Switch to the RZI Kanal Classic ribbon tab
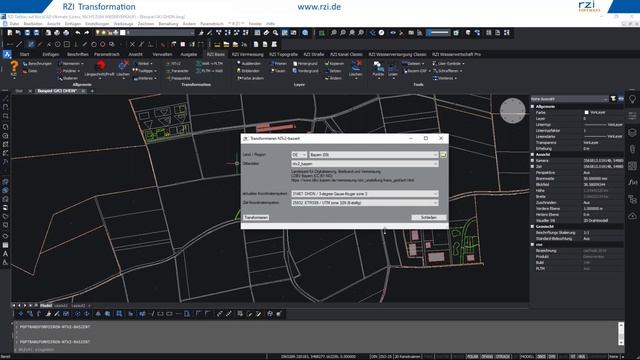The height and width of the screenshot is (360, 640). [x=346, y=54]
